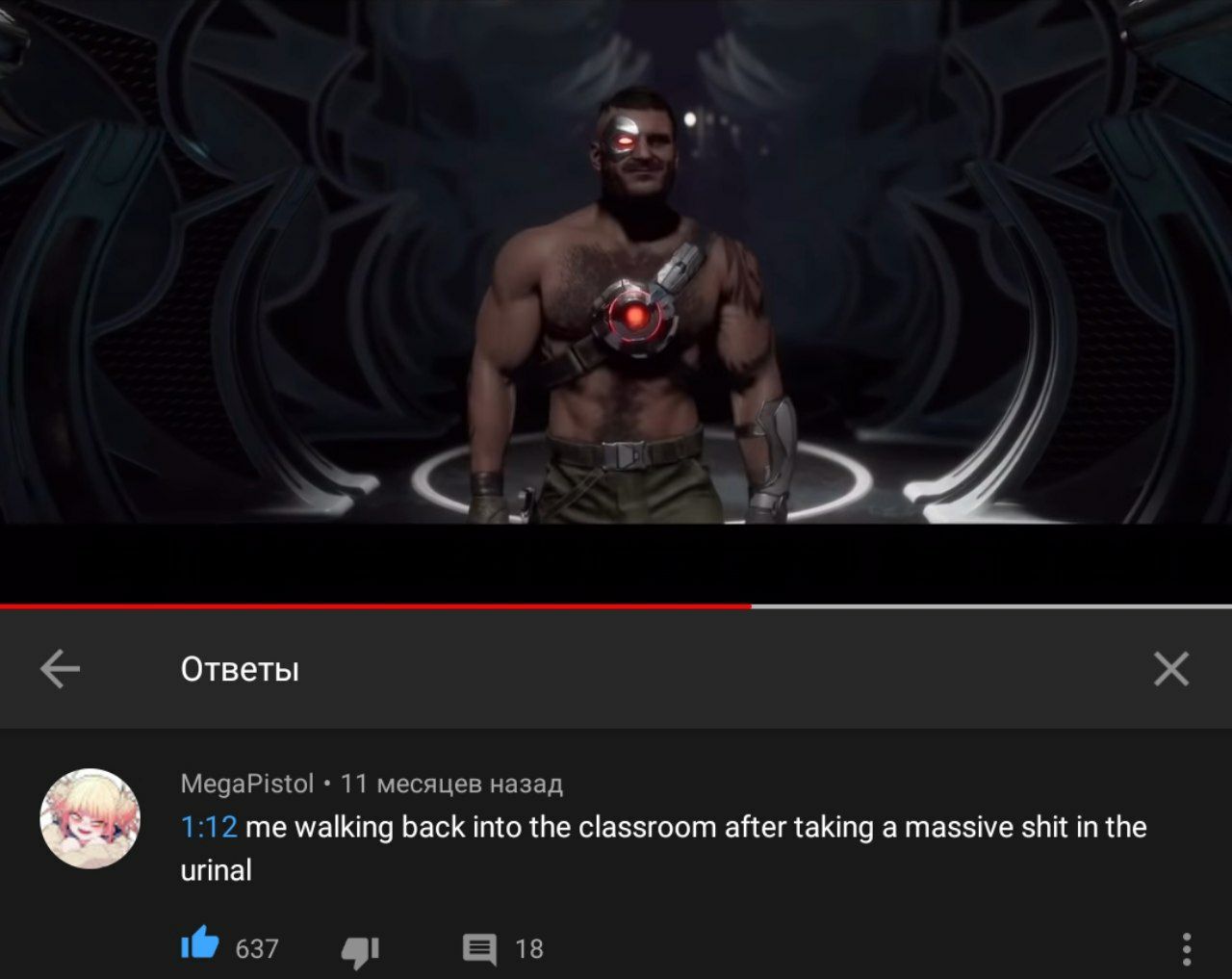Click the end of the playhead progress
1232x979 pixels.
(x=750, y=606)
